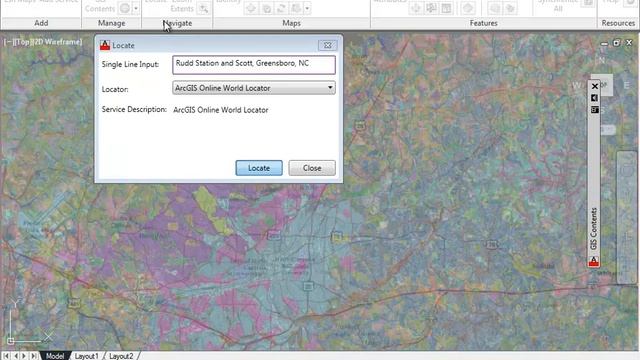Click the Close button in Locate dialog
The height and width of the screenshot is (360, 640).
tap(312, 168)
